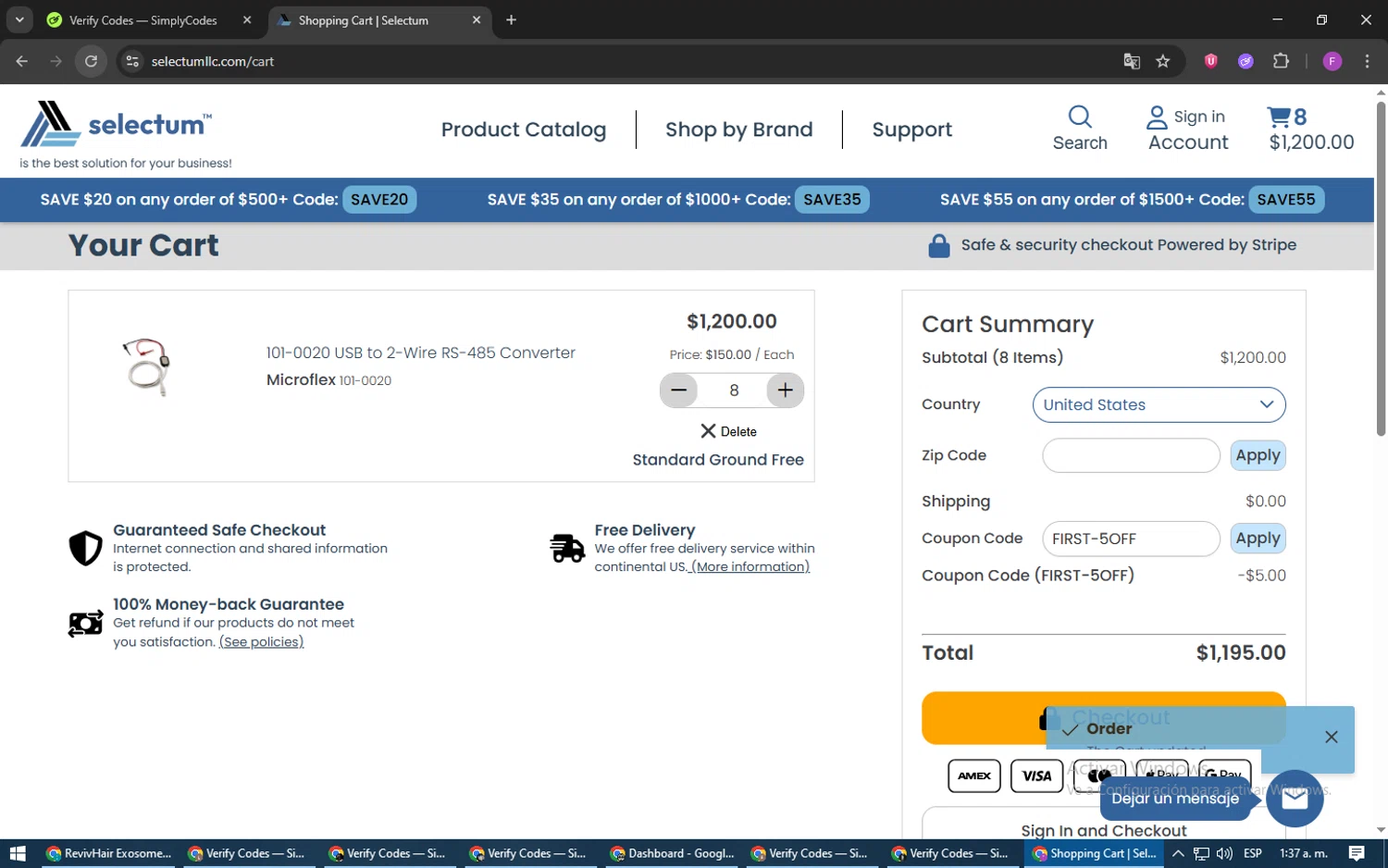
Task: Open the Chrome profile avatar F
Action: pos(1332,61)
